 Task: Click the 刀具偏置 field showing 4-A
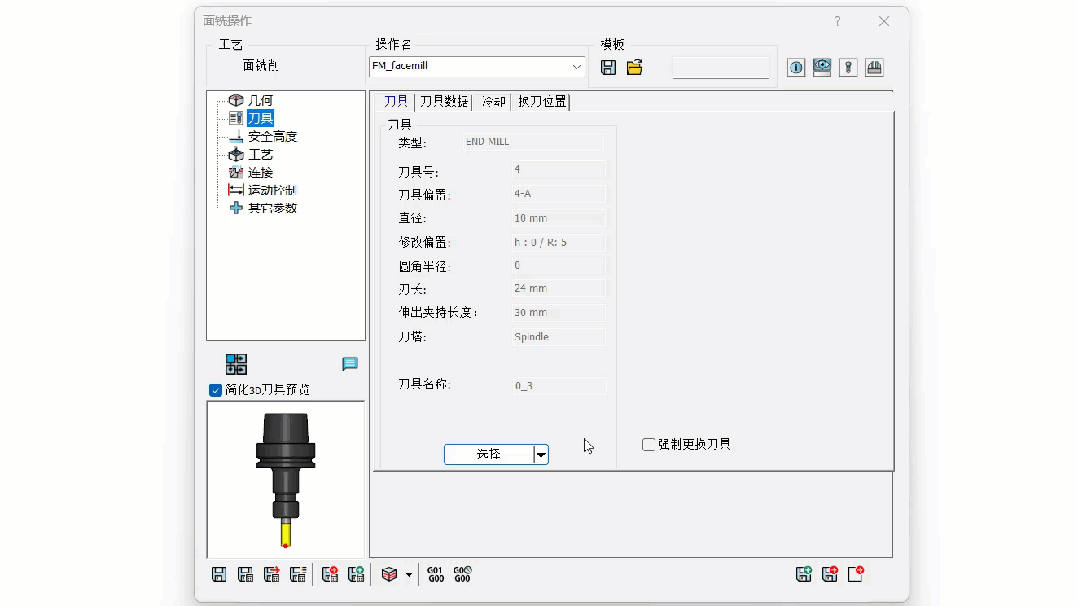click(559, 194)
